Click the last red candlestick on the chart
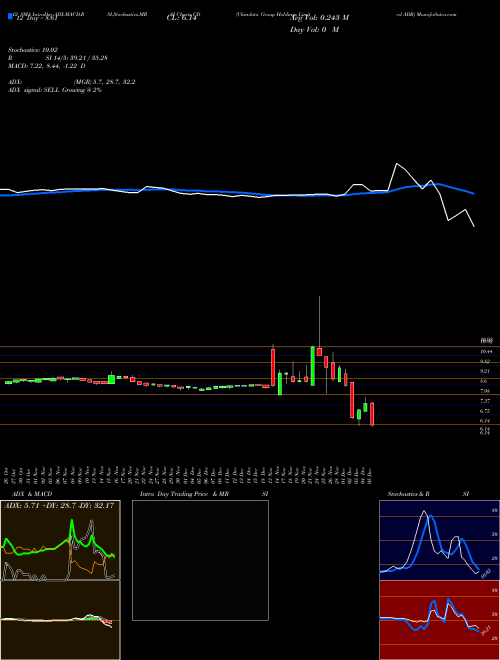Screen dimensions: 500x660 372,414
